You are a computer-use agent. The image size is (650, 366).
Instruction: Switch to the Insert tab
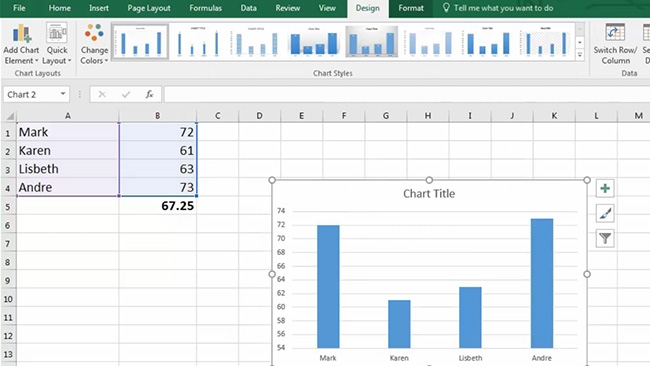pos(99,8)
